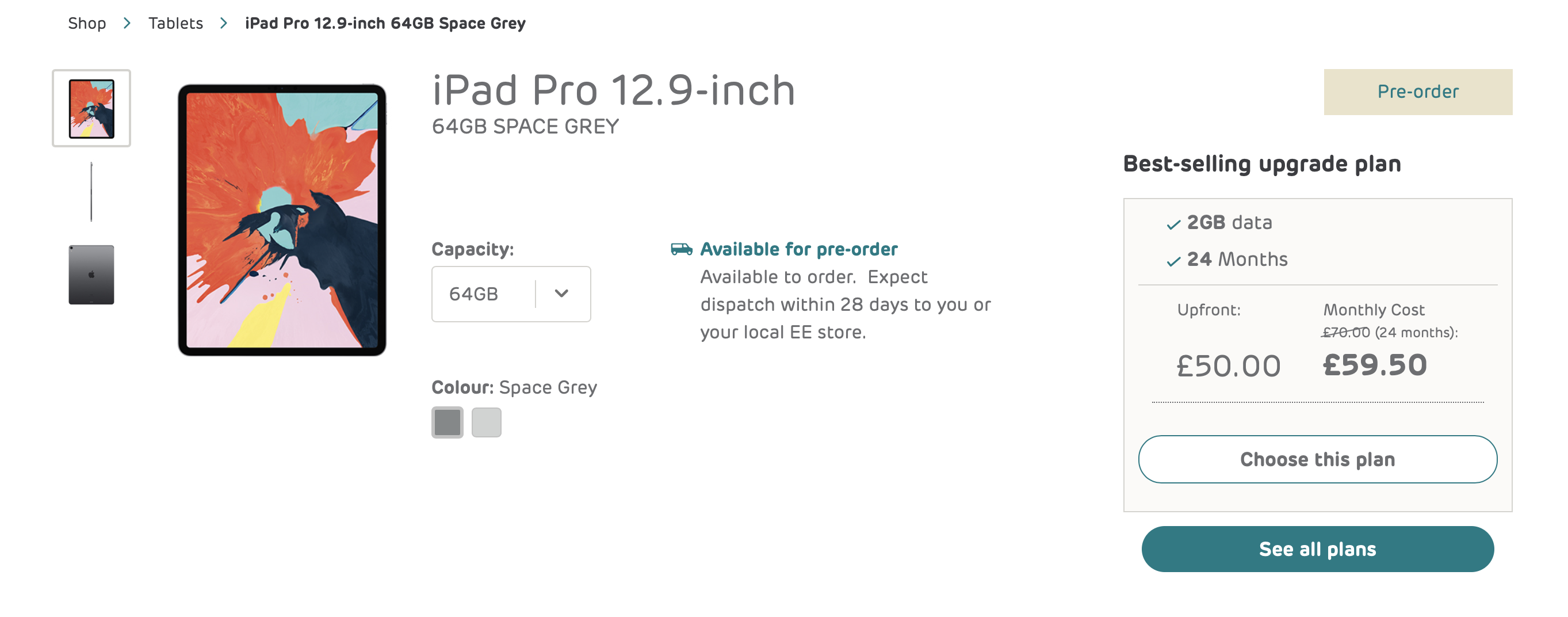Click the iPad Pro breadcrumb title

(385, 23)
